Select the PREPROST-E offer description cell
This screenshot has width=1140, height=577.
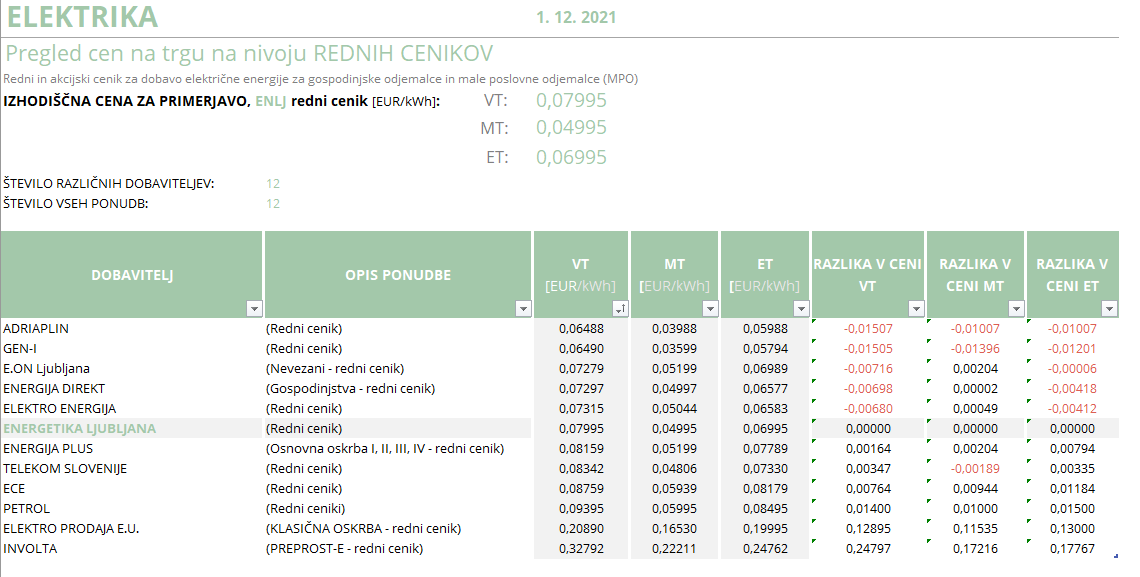pyautogui.click(x=344, y=548)
